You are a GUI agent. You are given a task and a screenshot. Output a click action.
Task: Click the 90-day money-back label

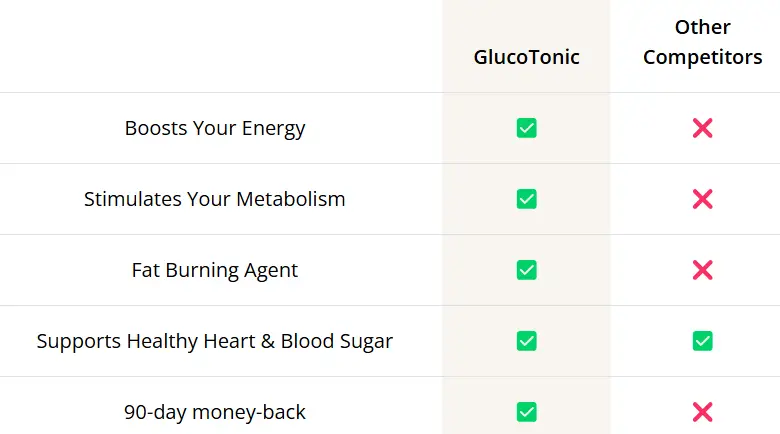coord(214,413)
